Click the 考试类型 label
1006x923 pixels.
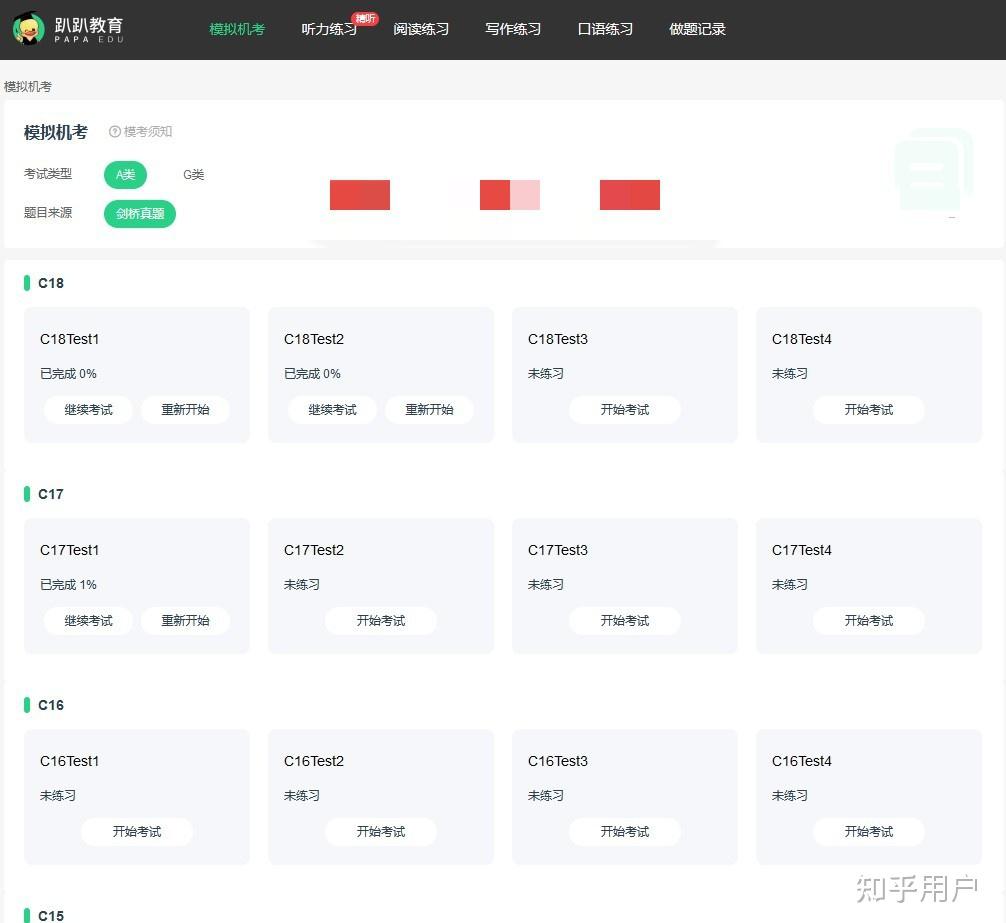pyautogui.click(x=48, y=174)
